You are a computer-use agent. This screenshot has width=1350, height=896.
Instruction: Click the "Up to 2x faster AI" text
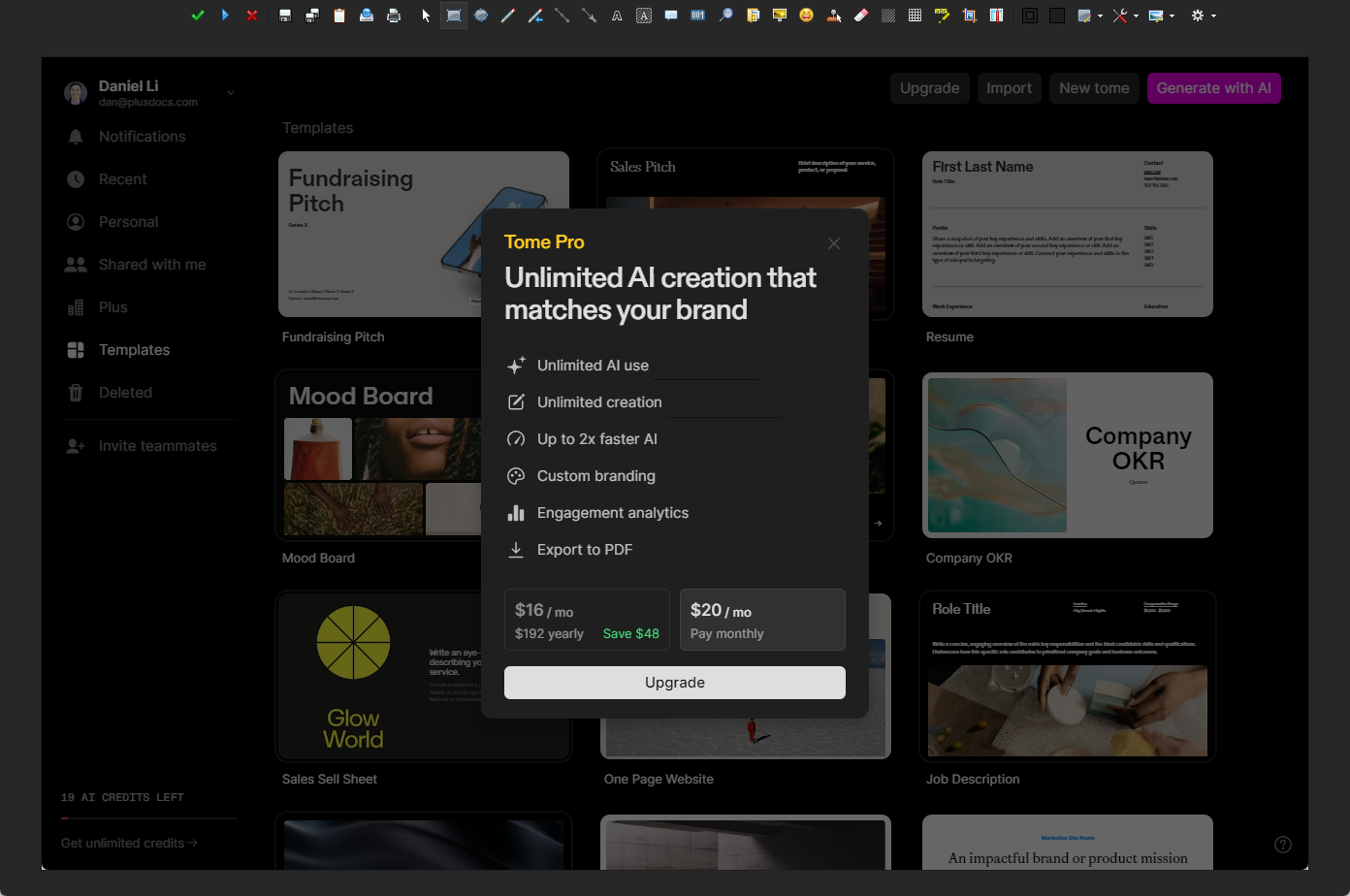pos(597,439)
